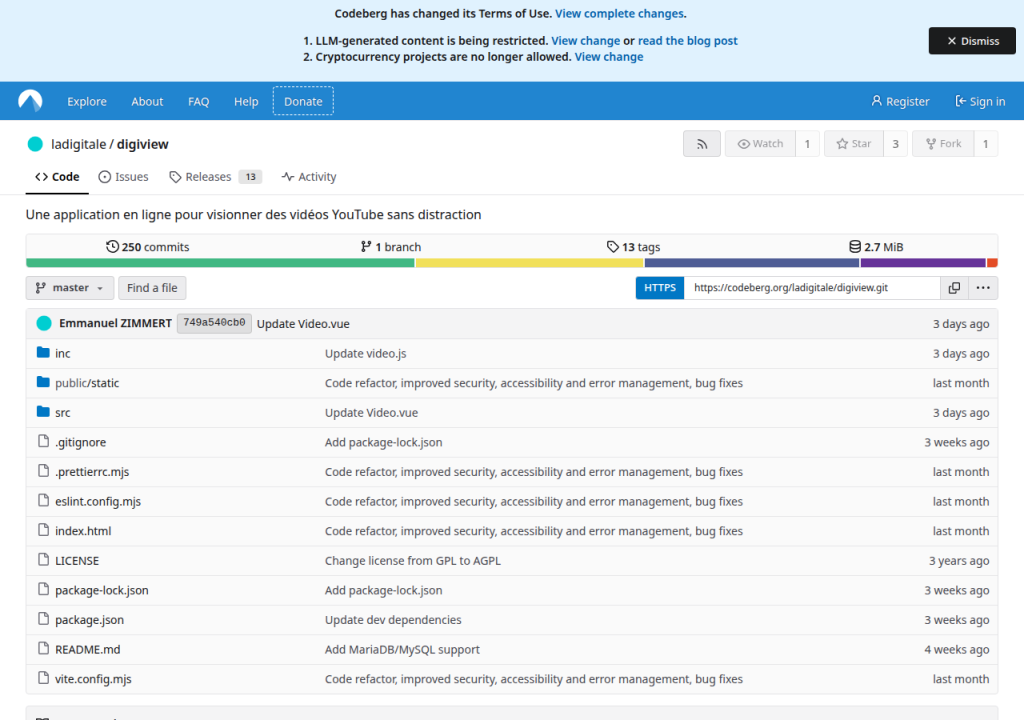
Task: Open the inc folder icon
Action: point(43,353)
